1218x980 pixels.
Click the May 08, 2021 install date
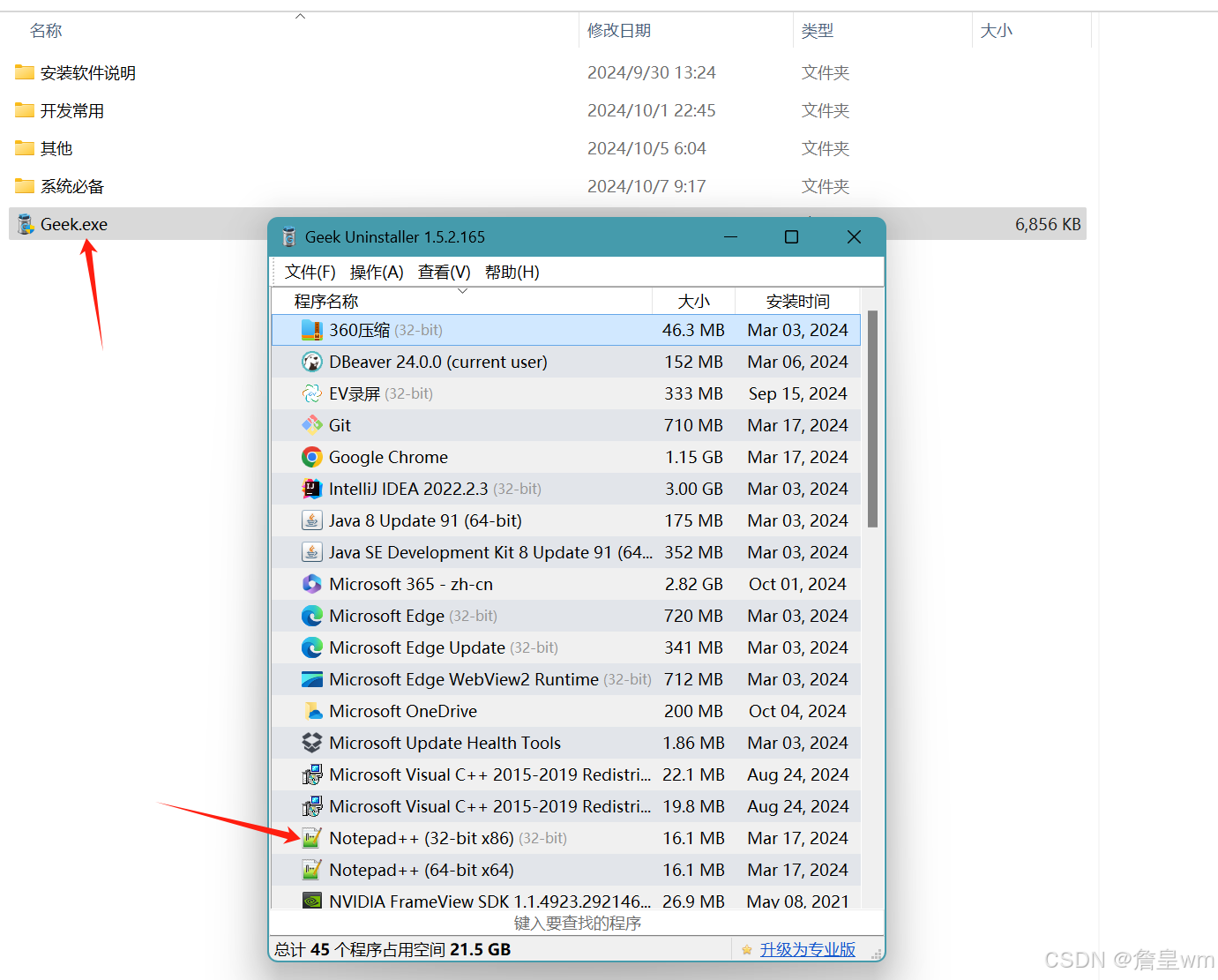tap(798, 901)
